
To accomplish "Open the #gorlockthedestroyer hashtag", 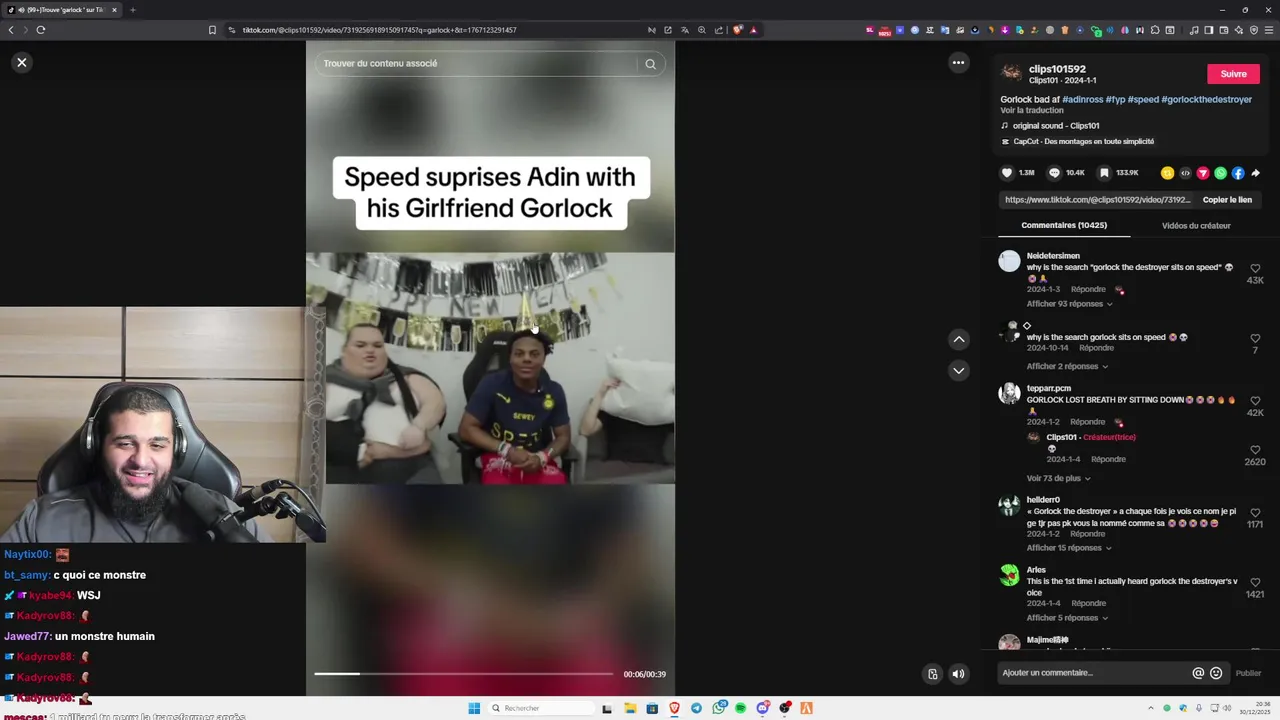I will [1206, 100].
